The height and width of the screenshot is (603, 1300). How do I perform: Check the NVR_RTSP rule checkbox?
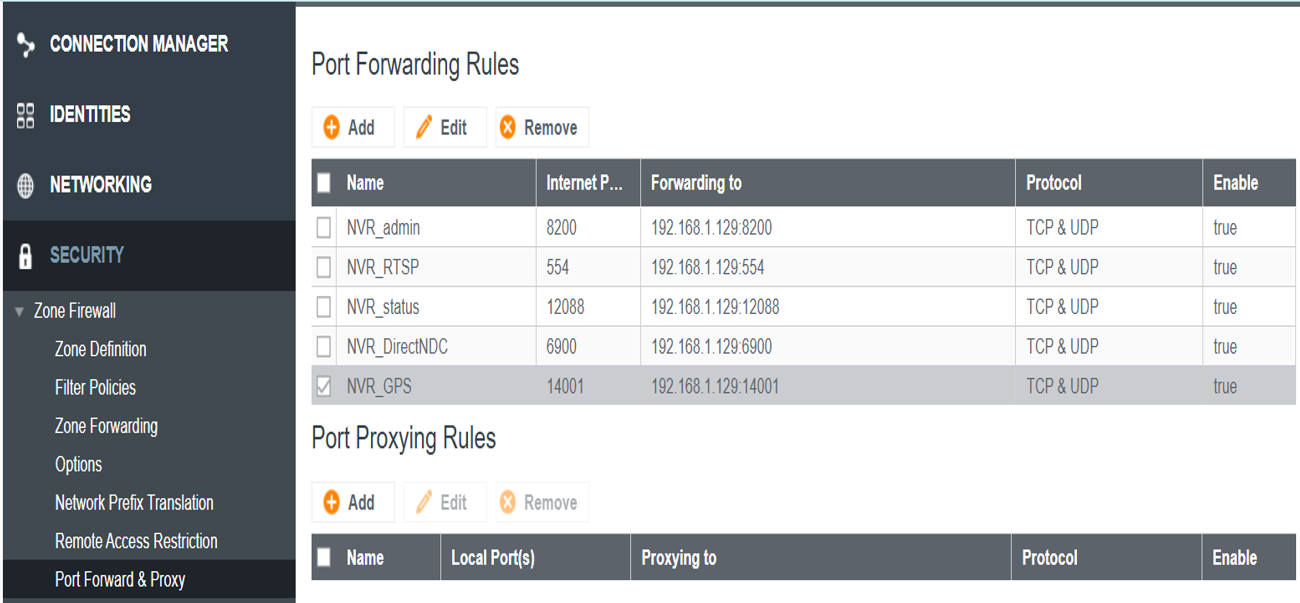[324, 267]
